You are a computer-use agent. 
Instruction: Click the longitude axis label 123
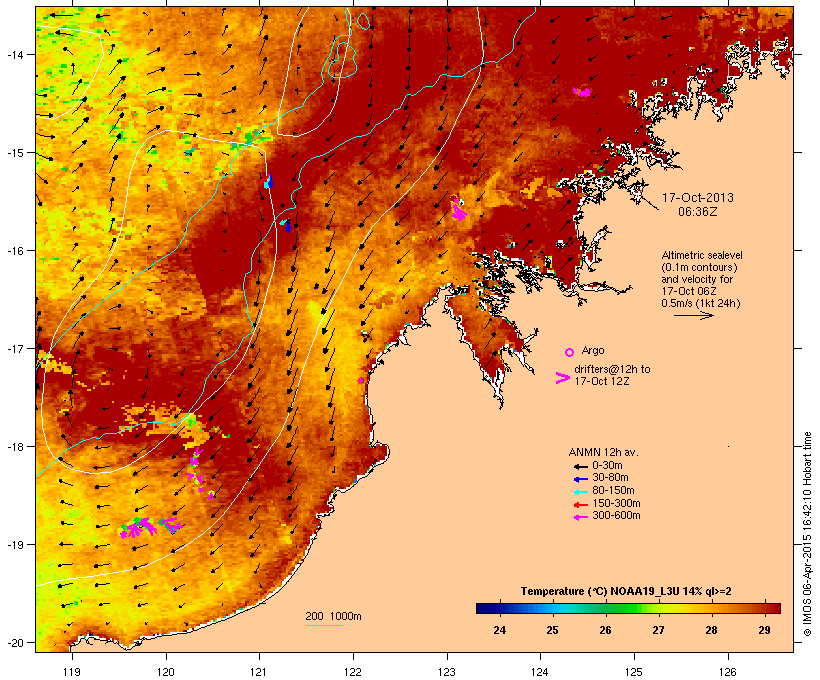point(447,672)
